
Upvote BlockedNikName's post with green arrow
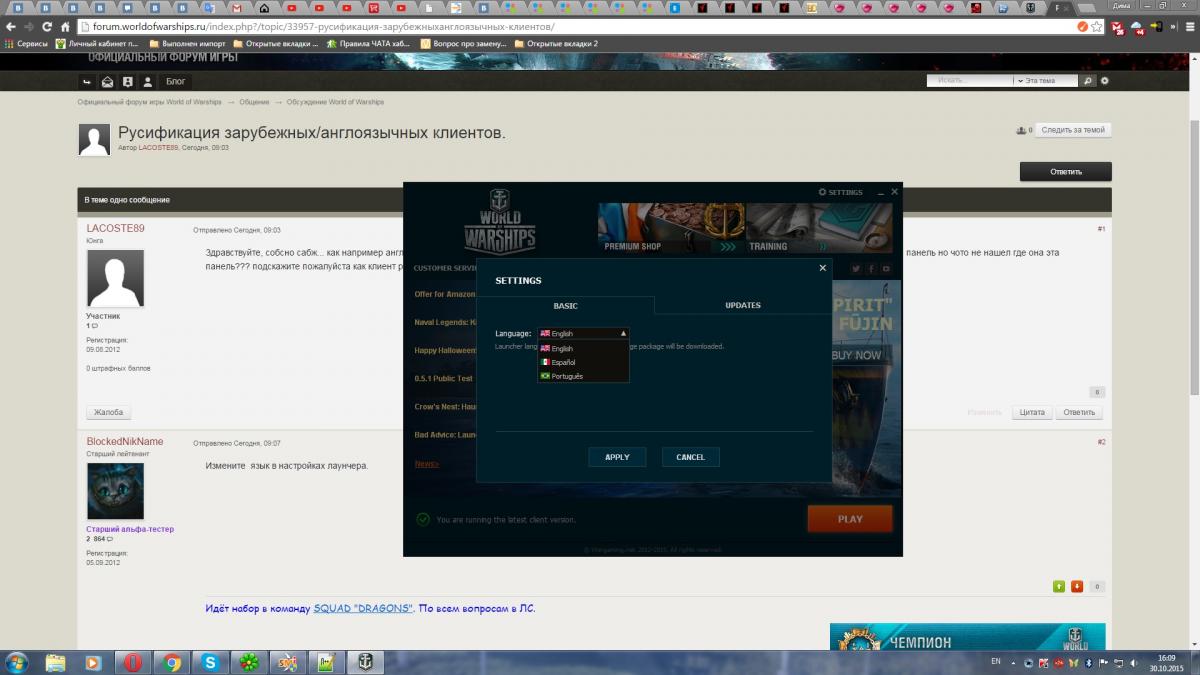pos(1059,587)
